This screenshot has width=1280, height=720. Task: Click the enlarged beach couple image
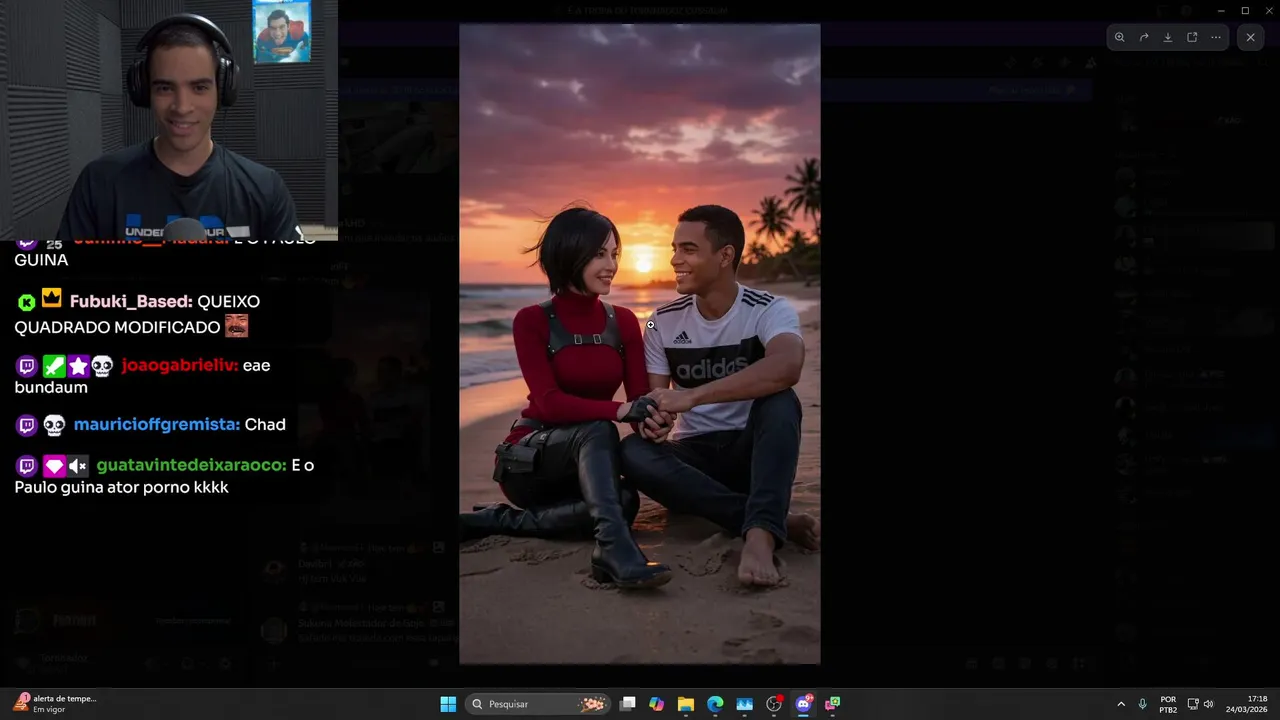640,344
